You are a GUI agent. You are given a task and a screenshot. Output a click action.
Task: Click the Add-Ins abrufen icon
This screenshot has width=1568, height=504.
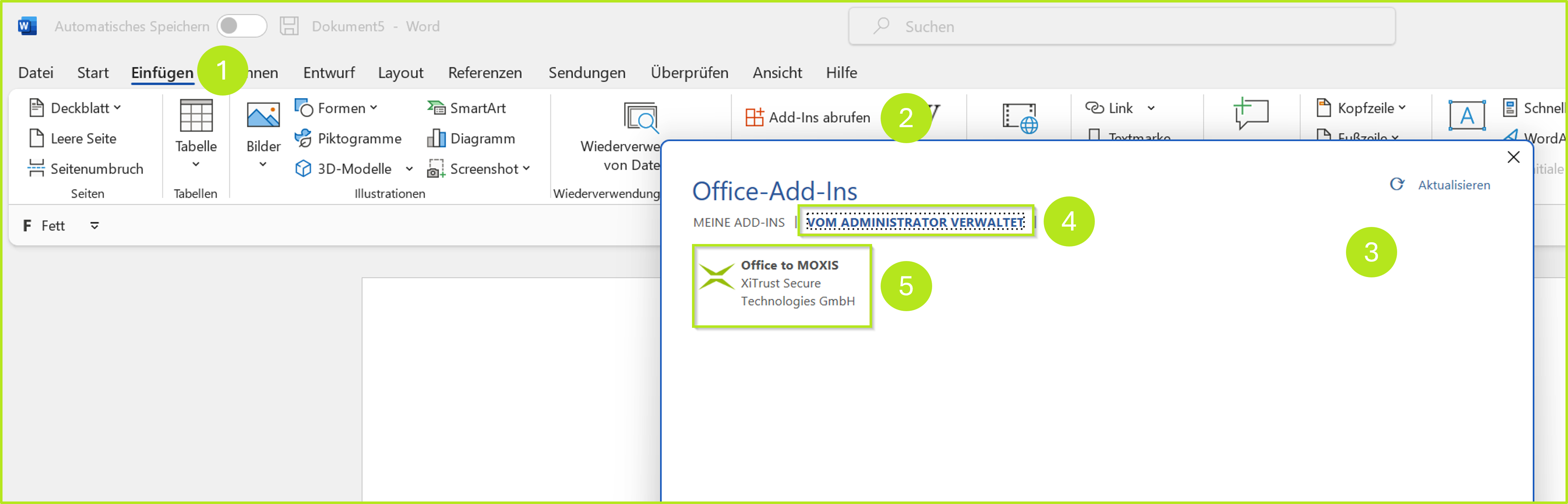coord(754,117)
